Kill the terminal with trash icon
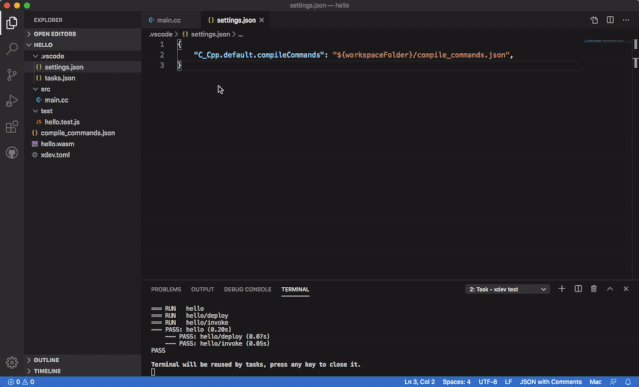639x387 pixels. point(594,289)
